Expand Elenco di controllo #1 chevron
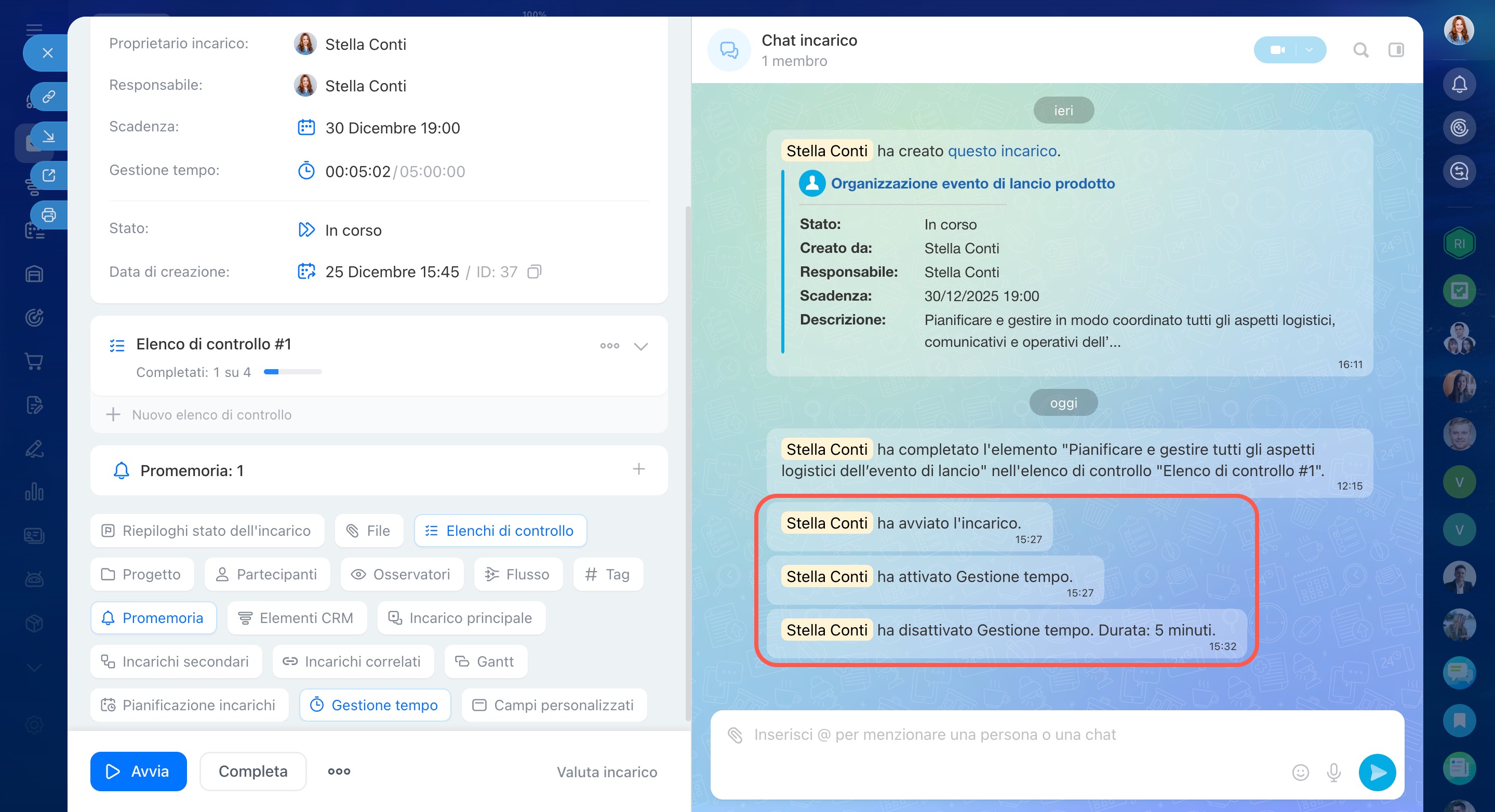 click(x=640, y=346)
